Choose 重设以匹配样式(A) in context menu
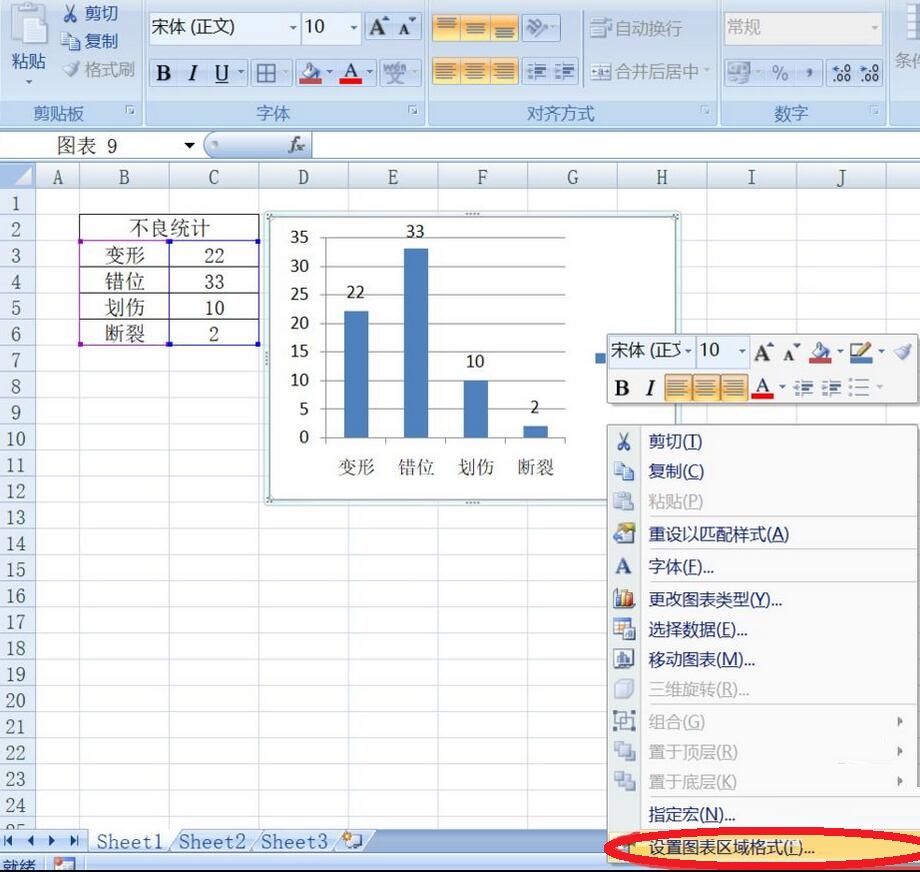 pos(762,534)
